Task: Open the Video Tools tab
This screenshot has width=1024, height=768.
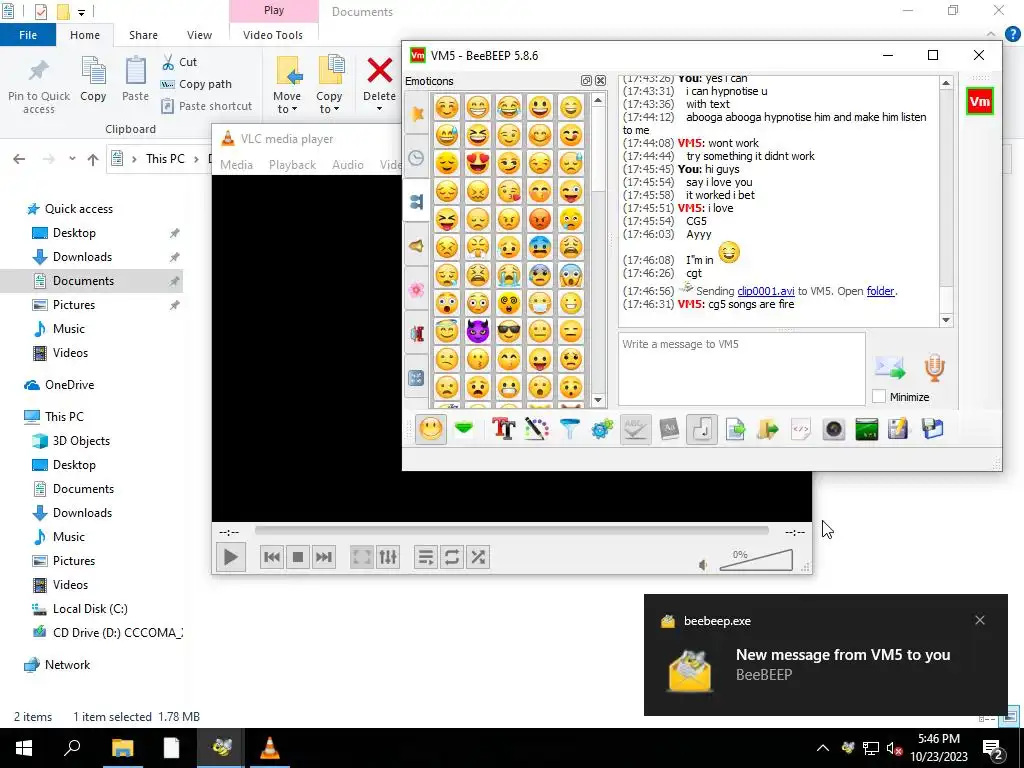Action: coord(273,35)
